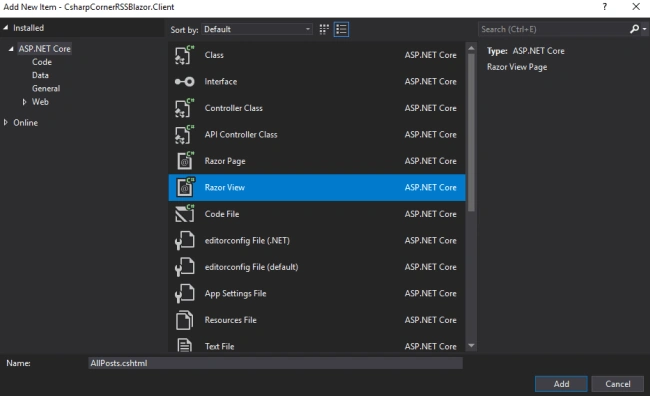The width and height of the screenshot is (650, 396).
Task: Select the "Code File" template name
Action: pyautogui.click(x=222, y=214)
